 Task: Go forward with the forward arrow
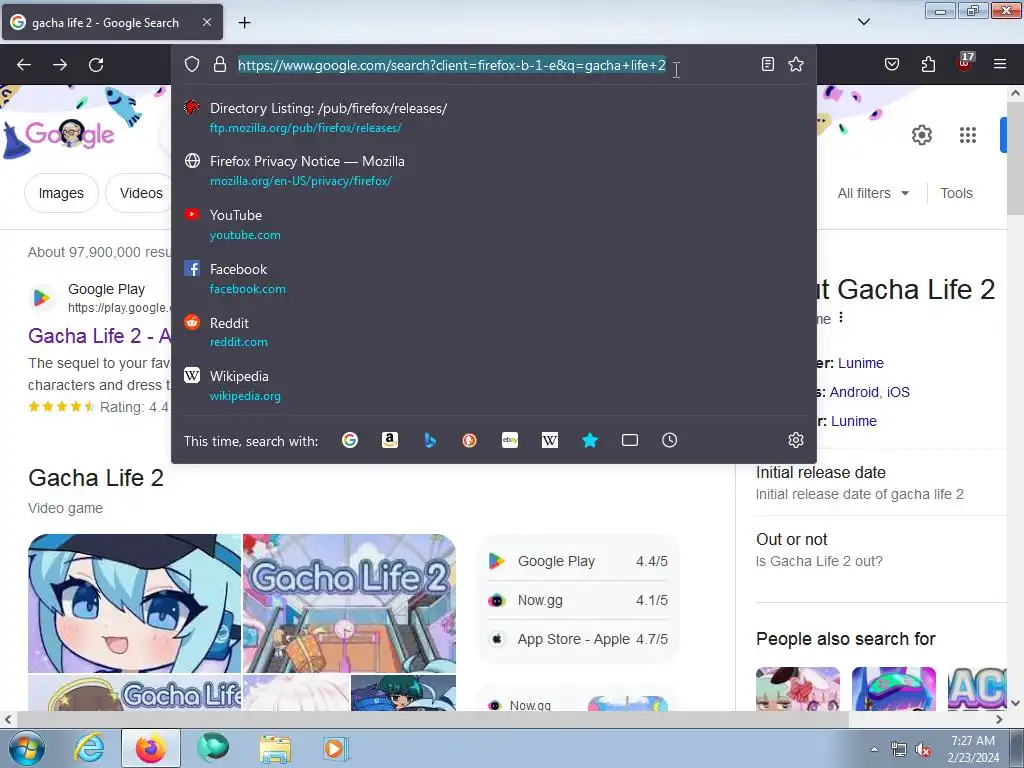click(x=60, y=65)
